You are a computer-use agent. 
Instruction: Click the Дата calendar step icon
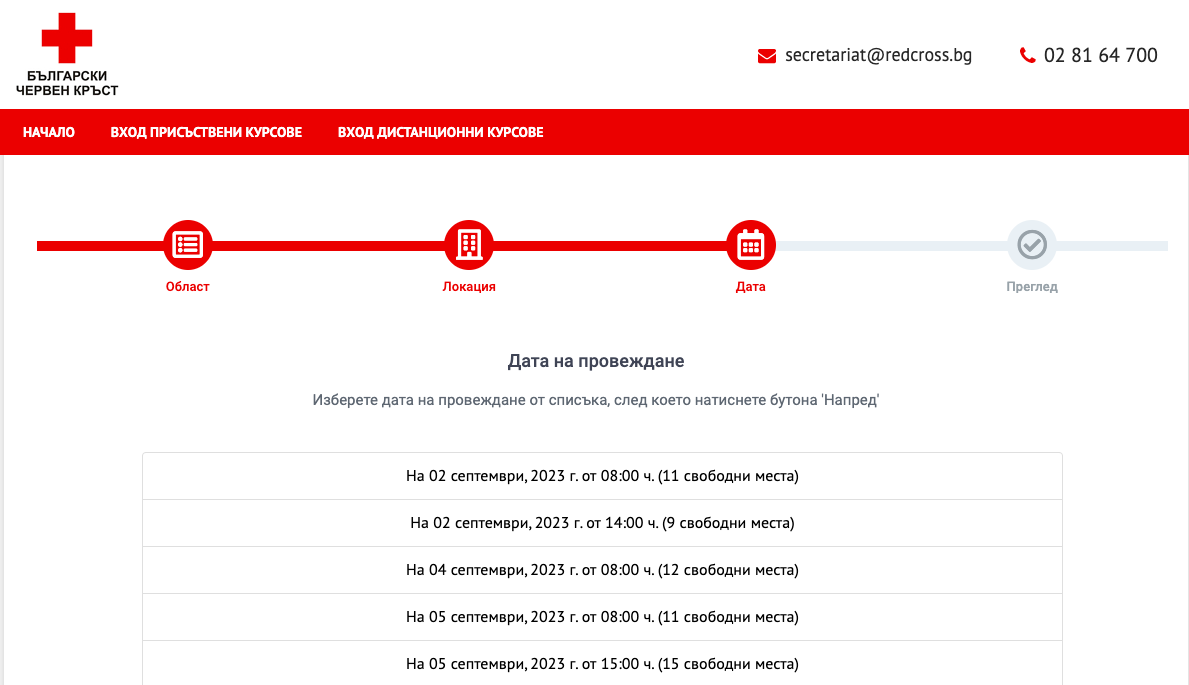click(750, 244)
